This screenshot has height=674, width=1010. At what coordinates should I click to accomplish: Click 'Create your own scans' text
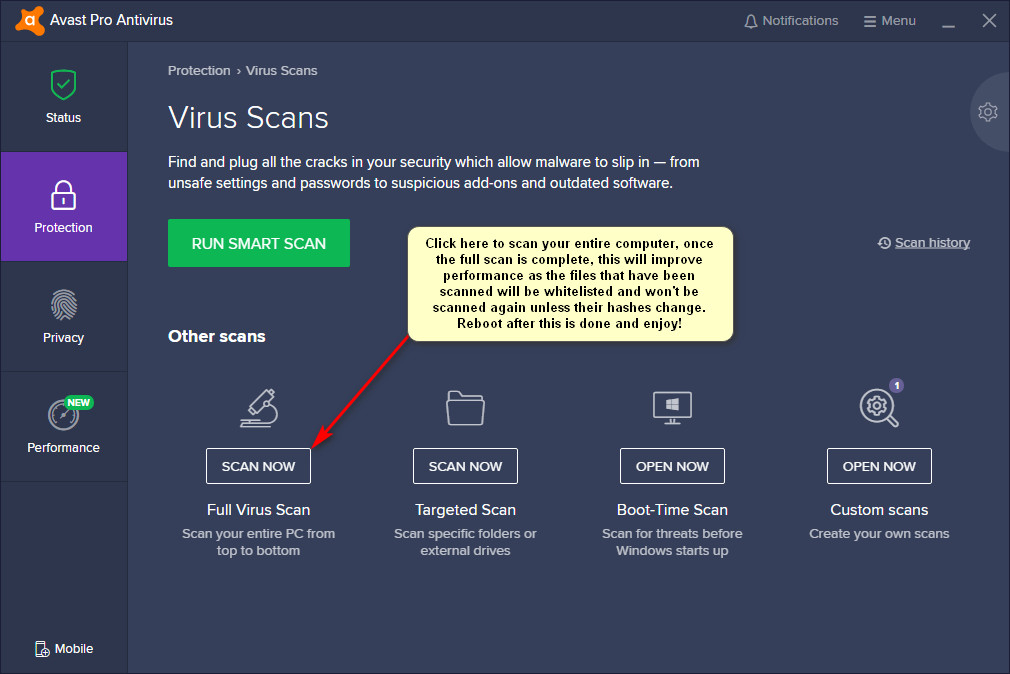tap(879, 534)
